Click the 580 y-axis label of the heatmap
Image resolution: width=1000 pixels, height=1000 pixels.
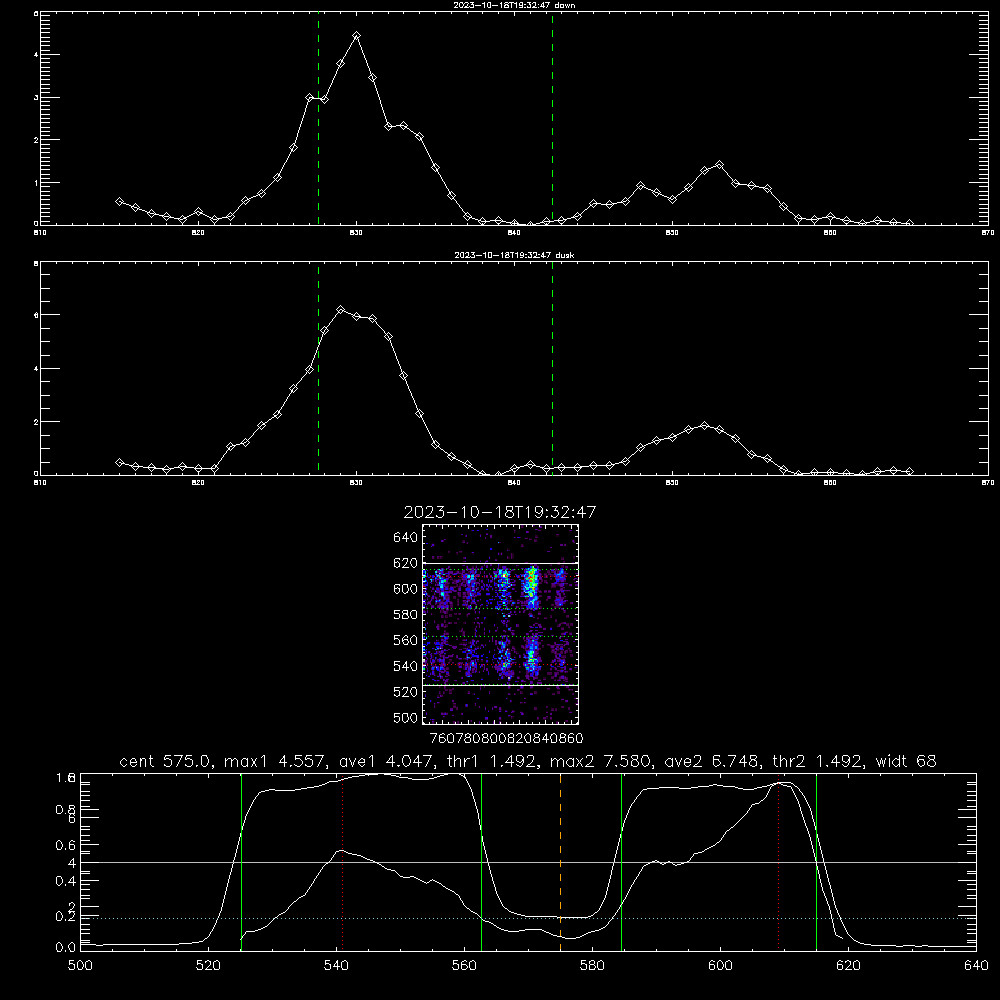click(x=405, y=615)
